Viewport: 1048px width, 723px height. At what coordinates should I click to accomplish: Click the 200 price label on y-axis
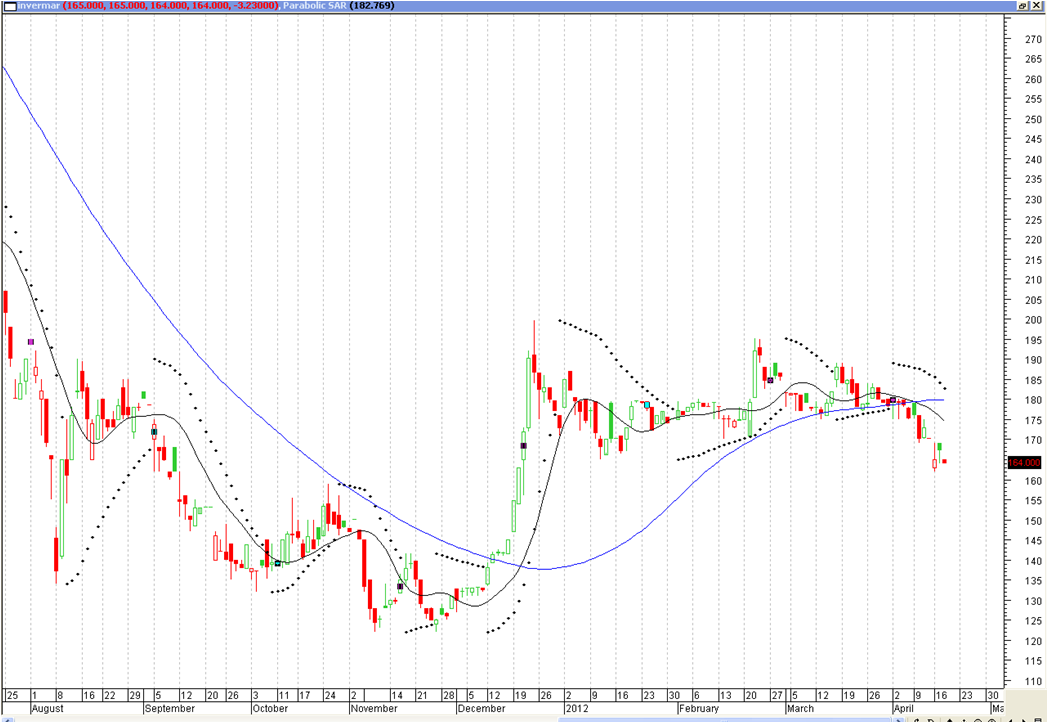coord(1033,320)
